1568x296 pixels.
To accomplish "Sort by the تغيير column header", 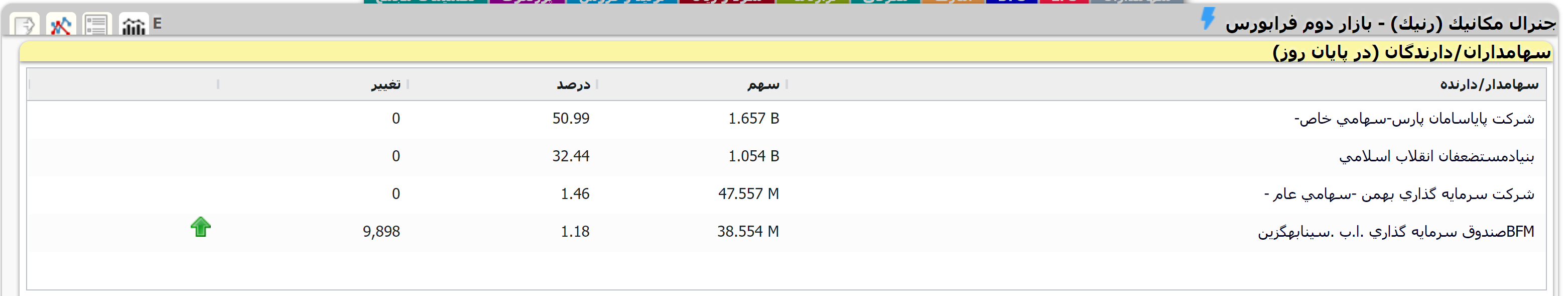I will click(x=386, y=84).
